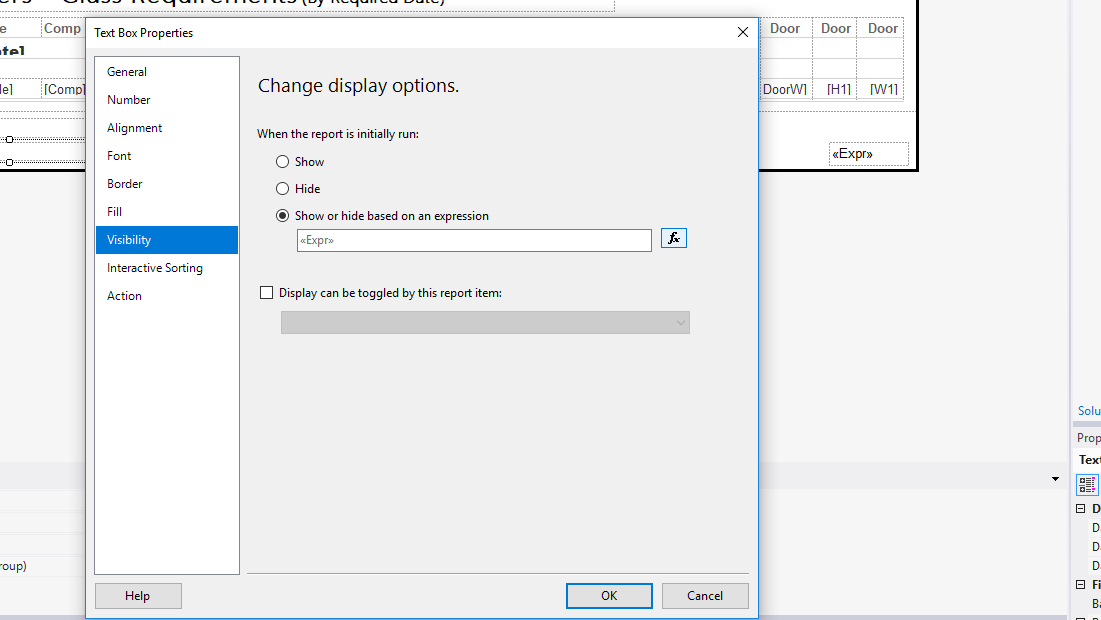Viewport: 1101px width, 620px height.
Task: Click the Cancel button
Action: tap(705, 596)
